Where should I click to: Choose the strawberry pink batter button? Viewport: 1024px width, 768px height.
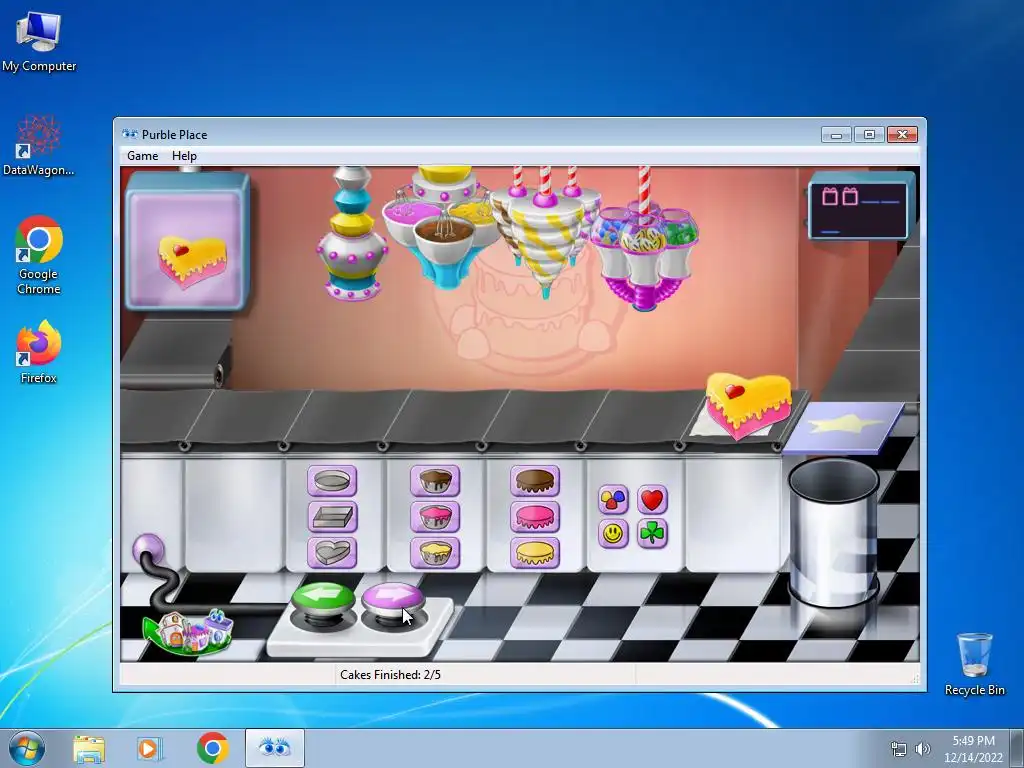[x=435, y=517]
